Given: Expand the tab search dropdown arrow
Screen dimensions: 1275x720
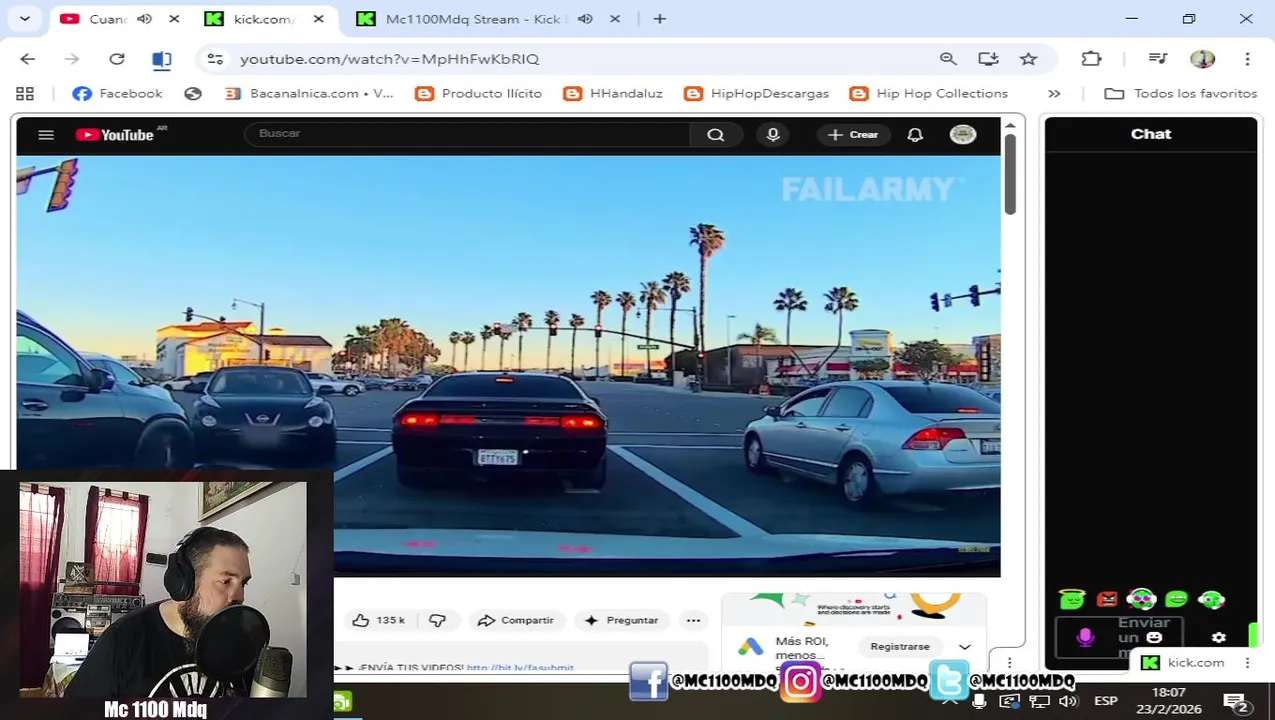Looking at the screenshot, I should (25, 19).
